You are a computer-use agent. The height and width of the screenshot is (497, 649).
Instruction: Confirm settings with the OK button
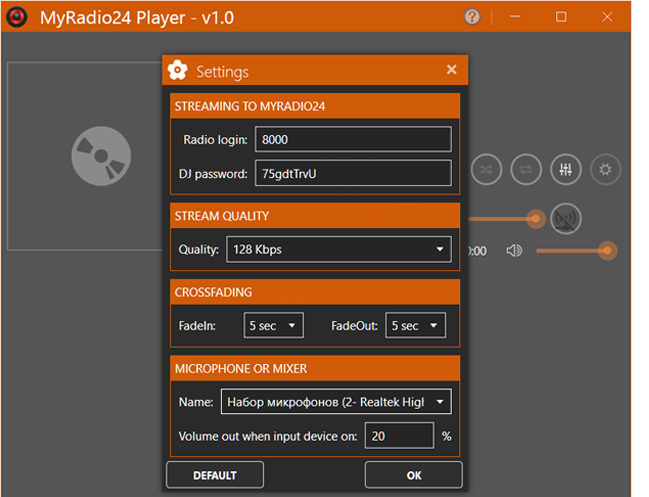pyautogui.click(x=413, y=474)
